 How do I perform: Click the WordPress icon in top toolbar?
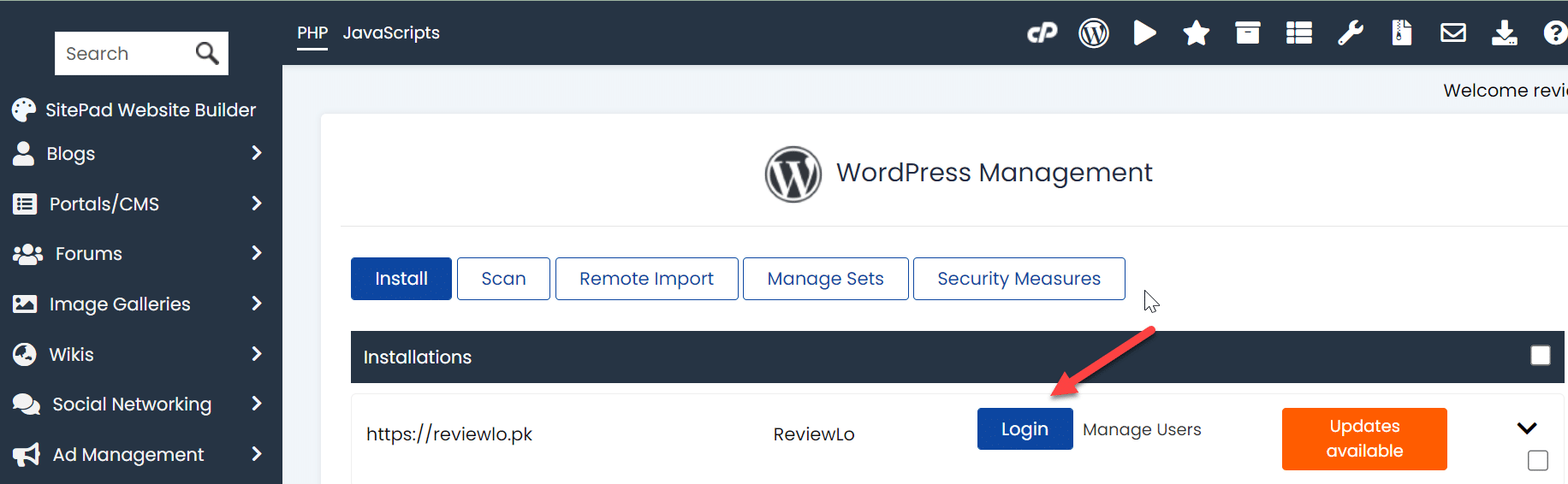[1094, 33]
